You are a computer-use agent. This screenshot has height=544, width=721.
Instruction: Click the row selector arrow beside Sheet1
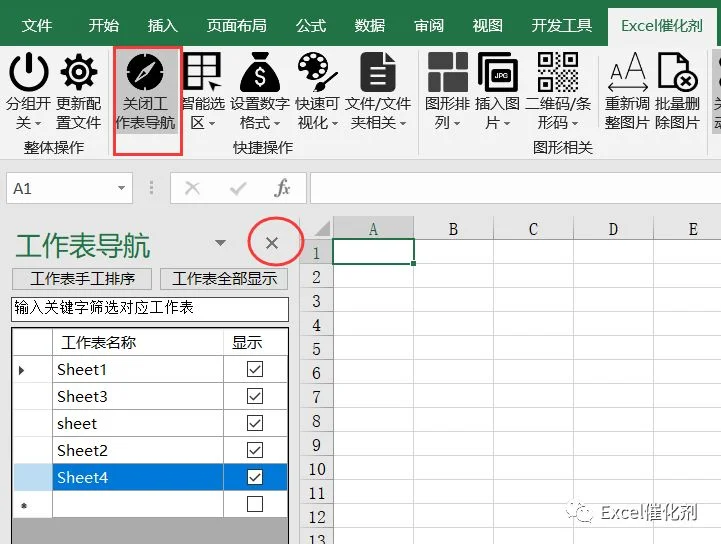pyautogui.click(x=22, y=370)
